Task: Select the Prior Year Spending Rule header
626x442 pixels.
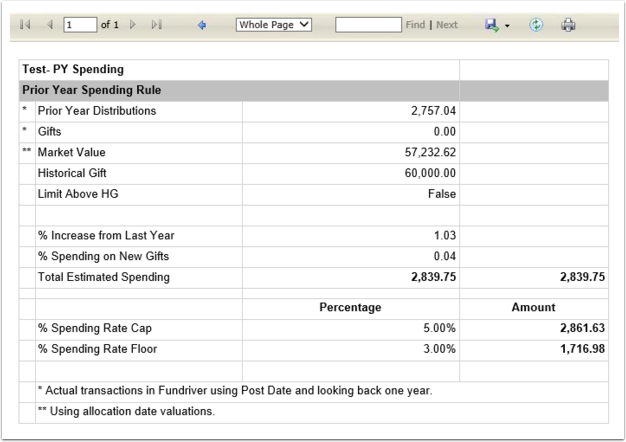Action: click(x=92, y=90)
